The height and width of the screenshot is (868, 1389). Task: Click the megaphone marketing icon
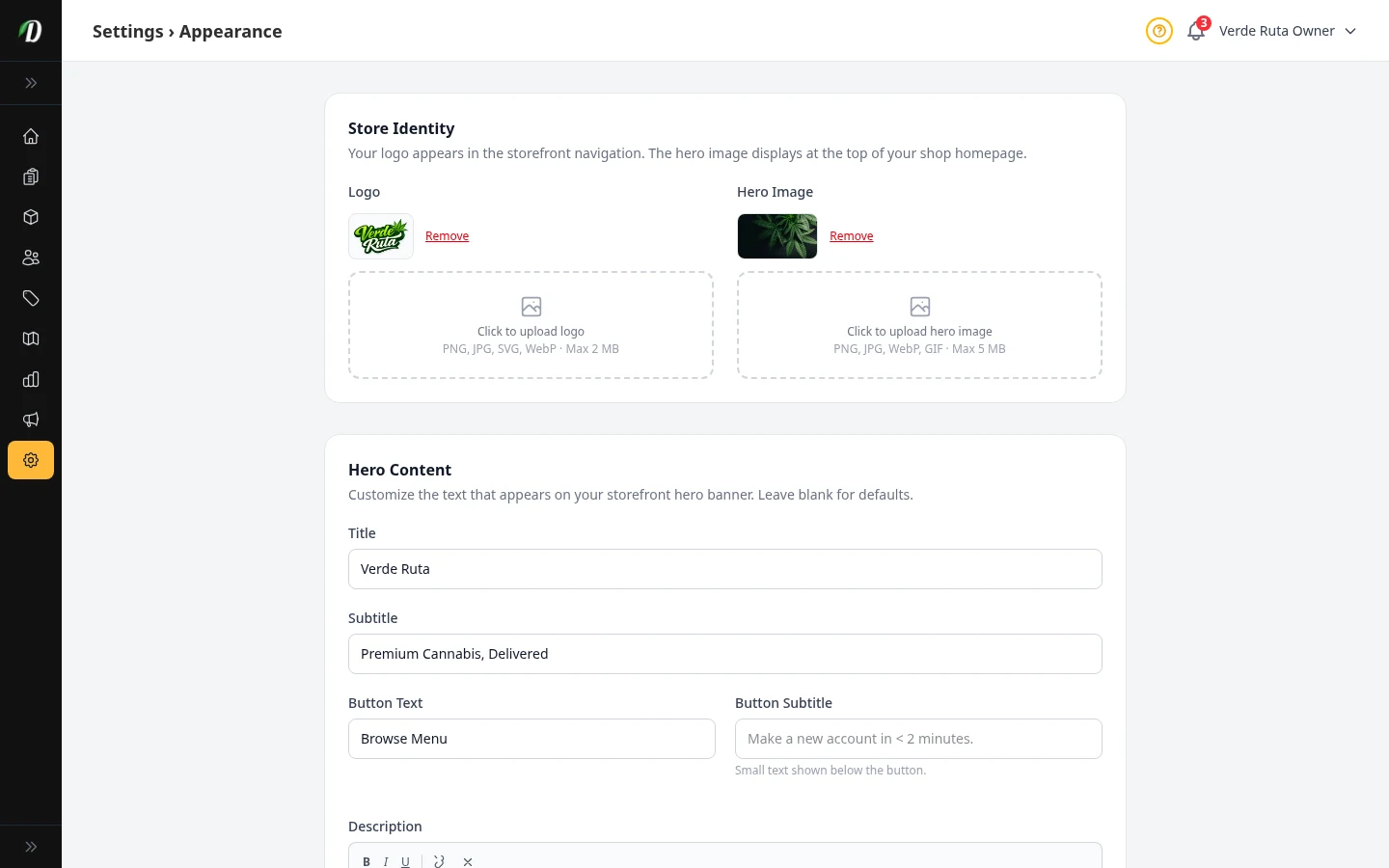click(31, 420)
